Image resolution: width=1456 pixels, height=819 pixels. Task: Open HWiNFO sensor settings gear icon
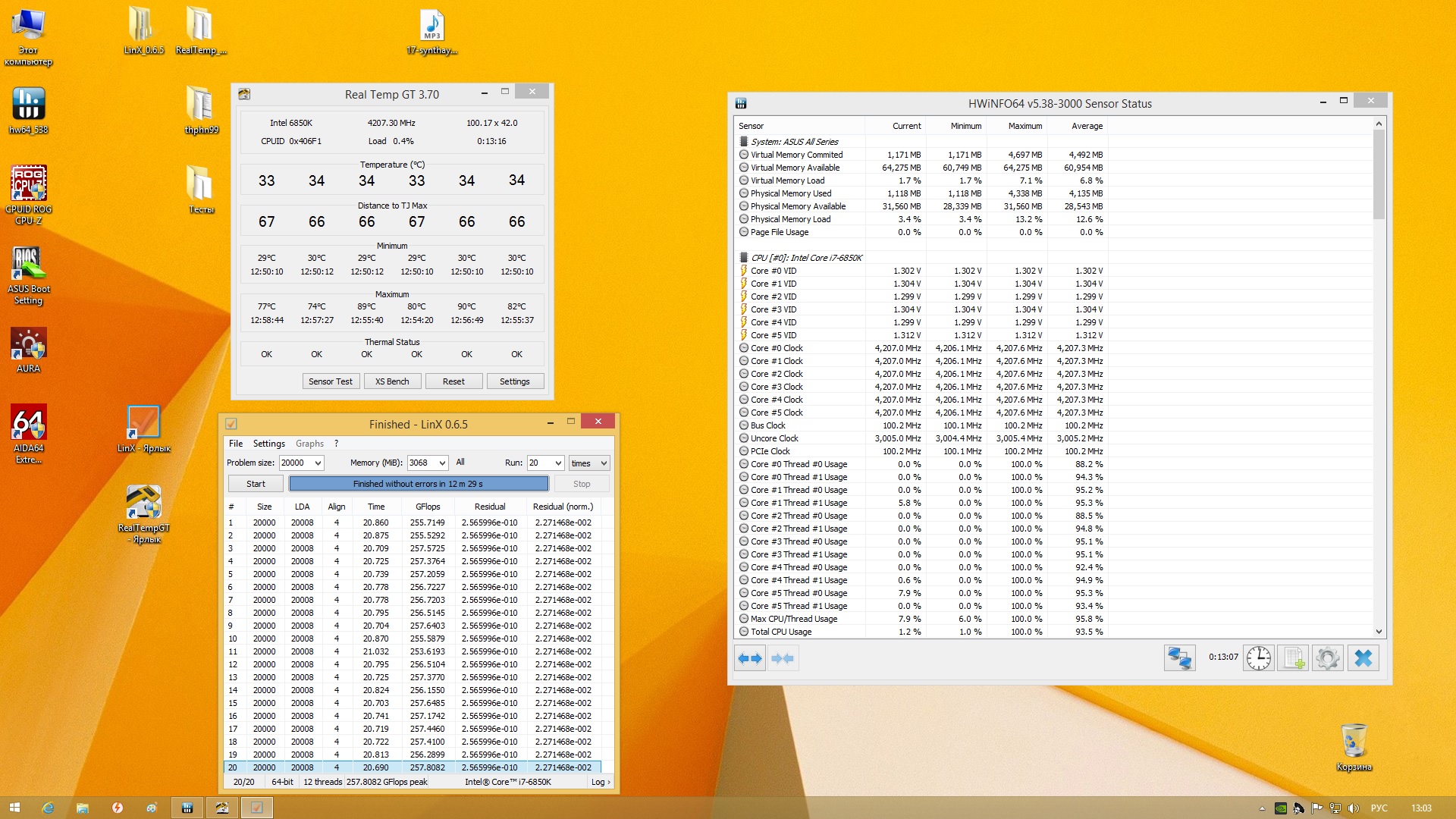point(1327,658)
